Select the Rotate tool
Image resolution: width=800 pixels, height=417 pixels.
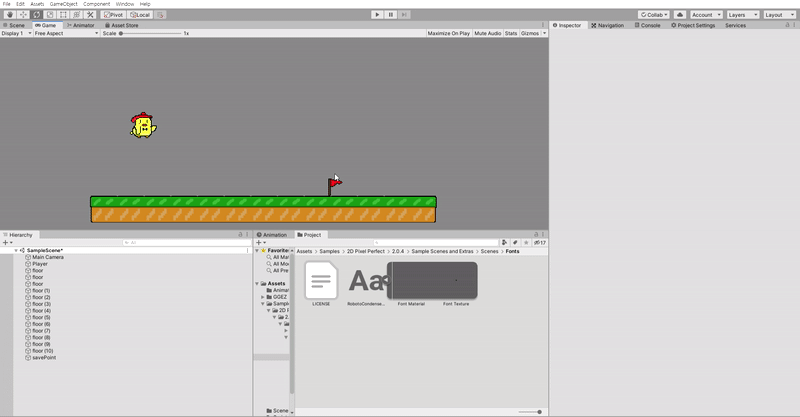pos(37,15)
